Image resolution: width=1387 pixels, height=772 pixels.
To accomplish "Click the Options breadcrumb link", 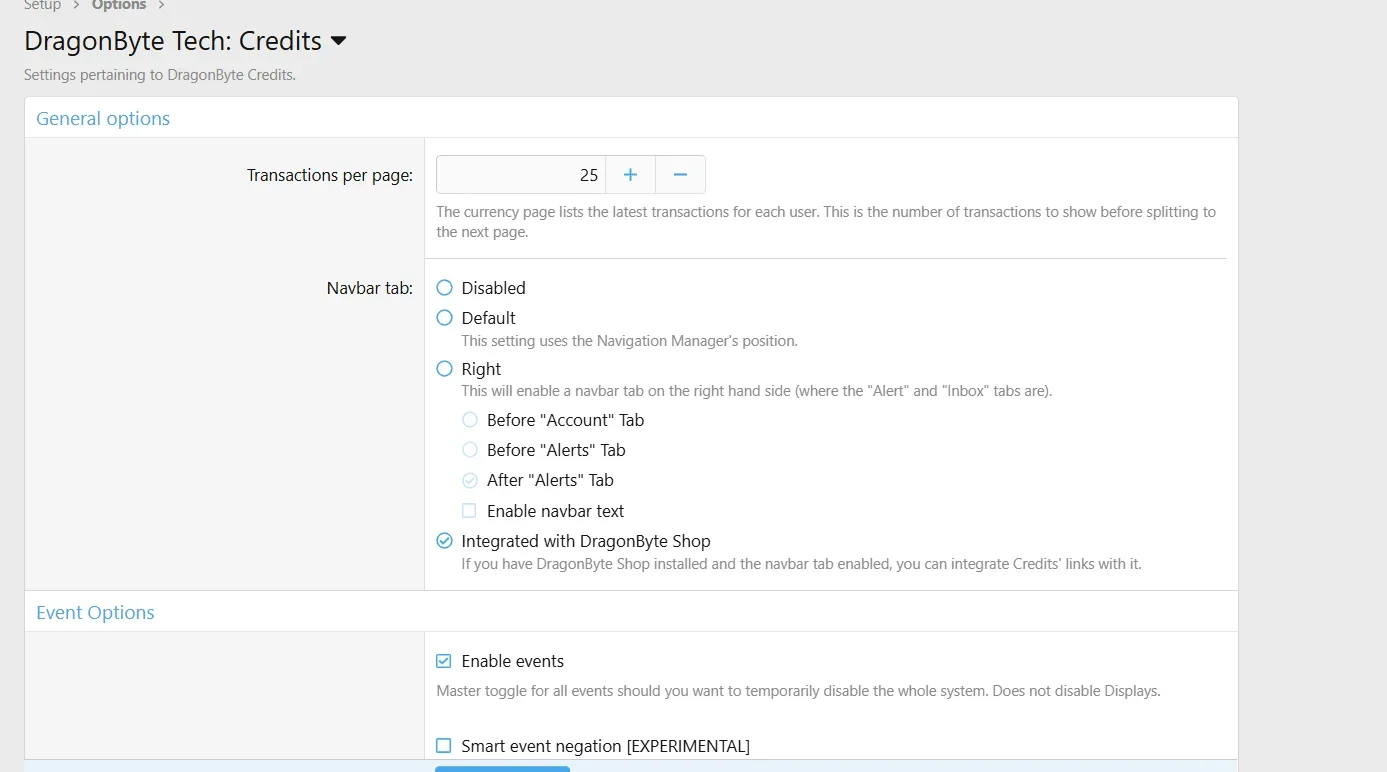I will (119, 5).
